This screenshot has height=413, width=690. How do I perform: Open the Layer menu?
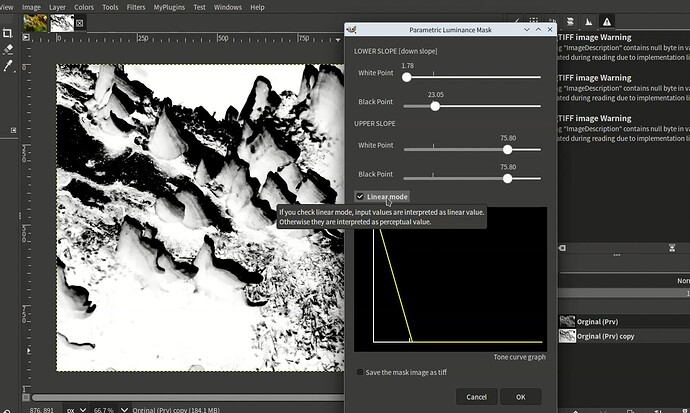tap(57, 7)
